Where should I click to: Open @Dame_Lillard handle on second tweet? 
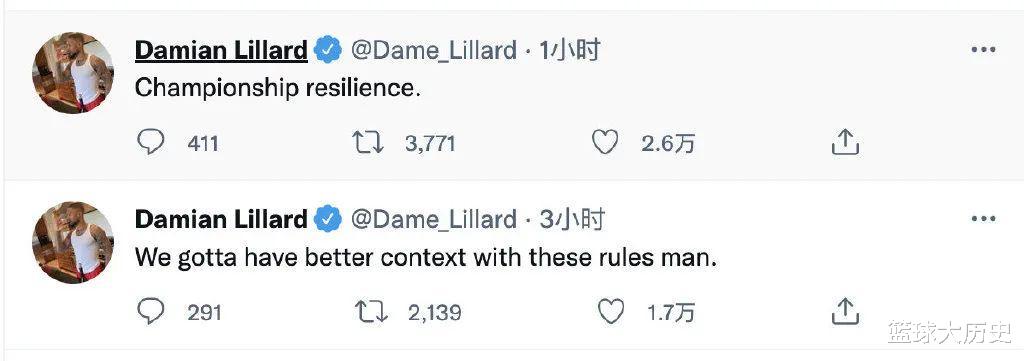[434, 221]
